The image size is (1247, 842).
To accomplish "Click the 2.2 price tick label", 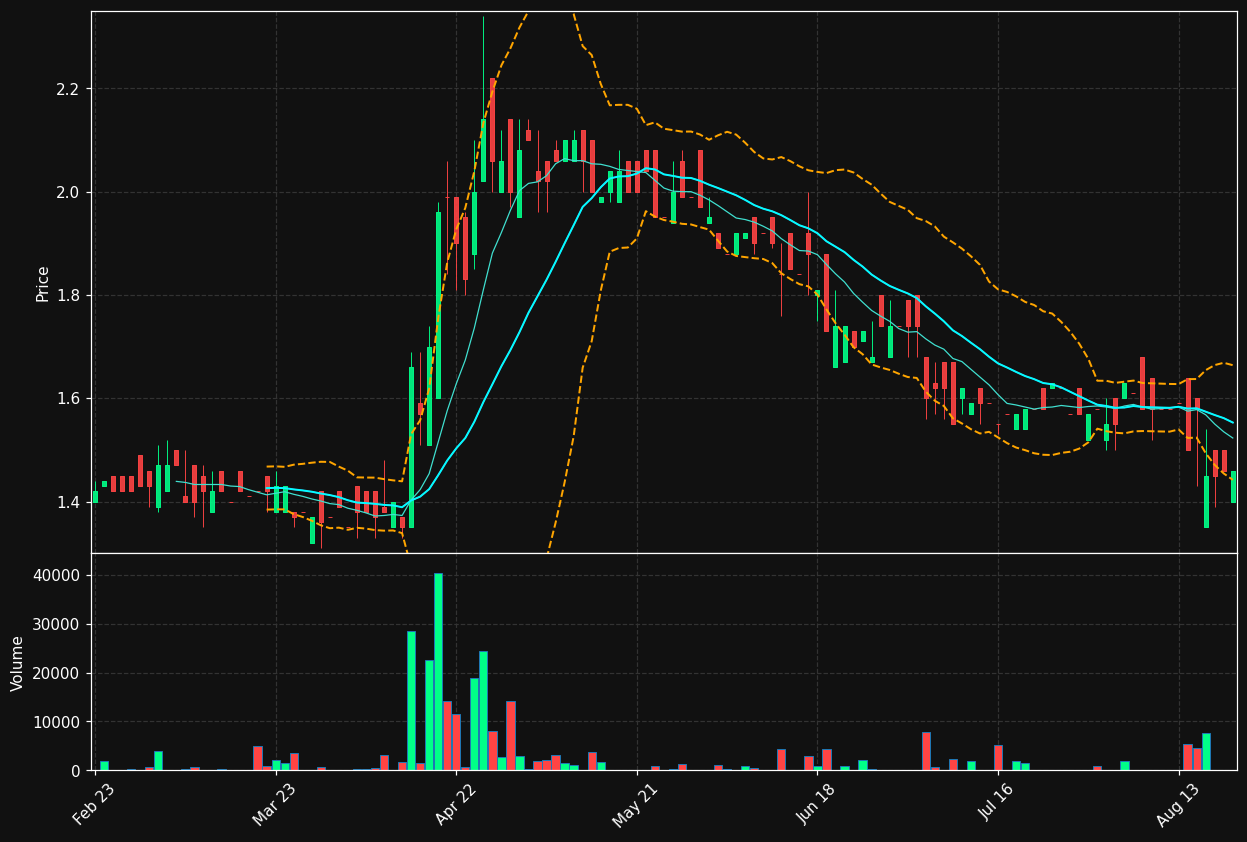I will tap(70, 89).
